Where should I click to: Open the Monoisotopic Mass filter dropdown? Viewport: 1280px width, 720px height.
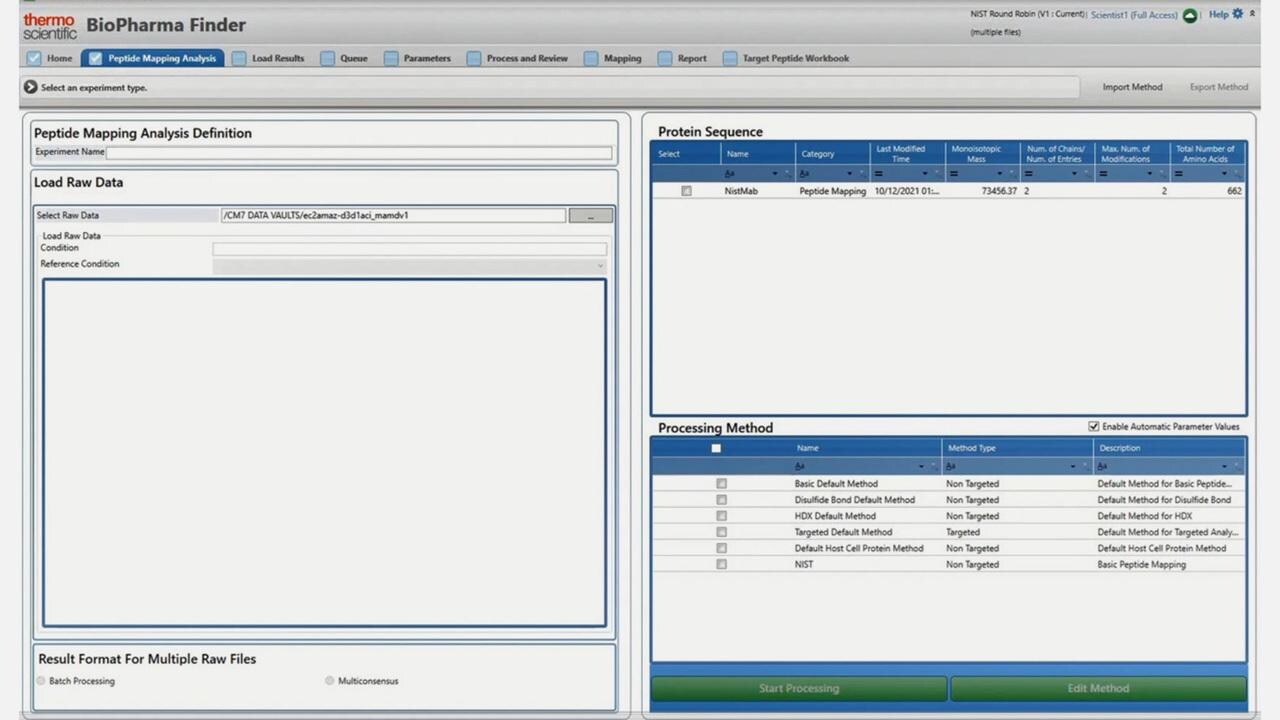(x=999, y=174)
